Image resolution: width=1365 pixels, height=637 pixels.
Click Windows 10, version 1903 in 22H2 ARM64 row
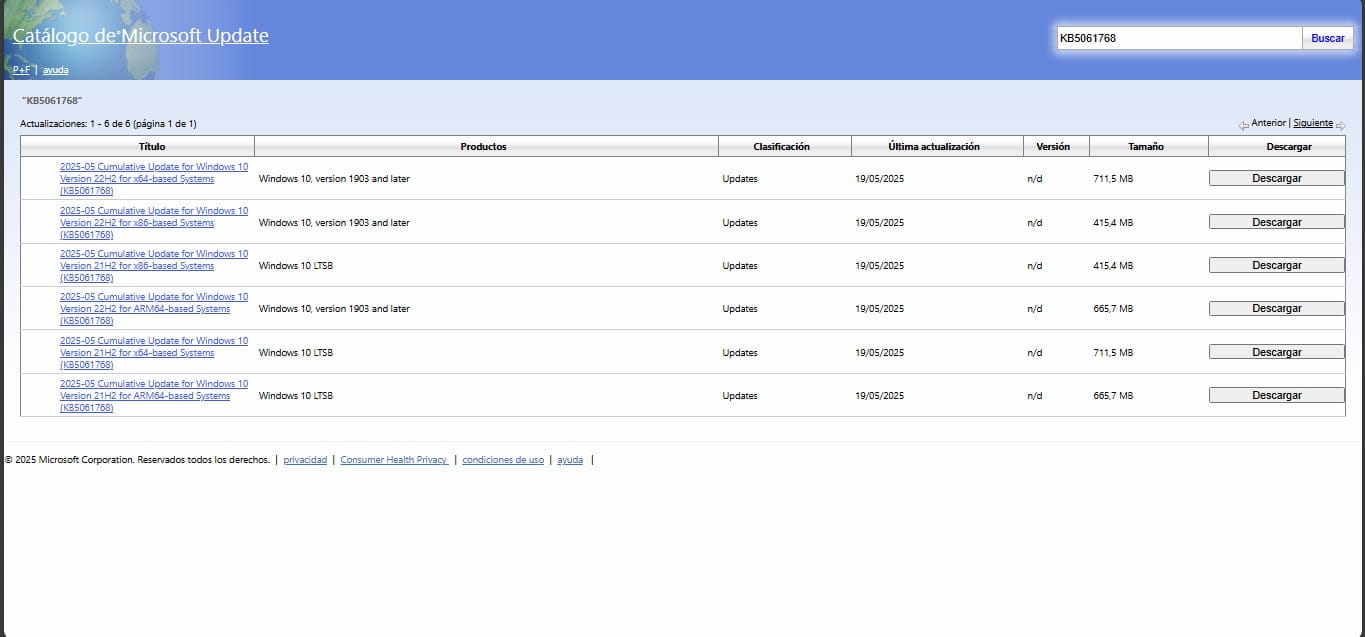334,309
